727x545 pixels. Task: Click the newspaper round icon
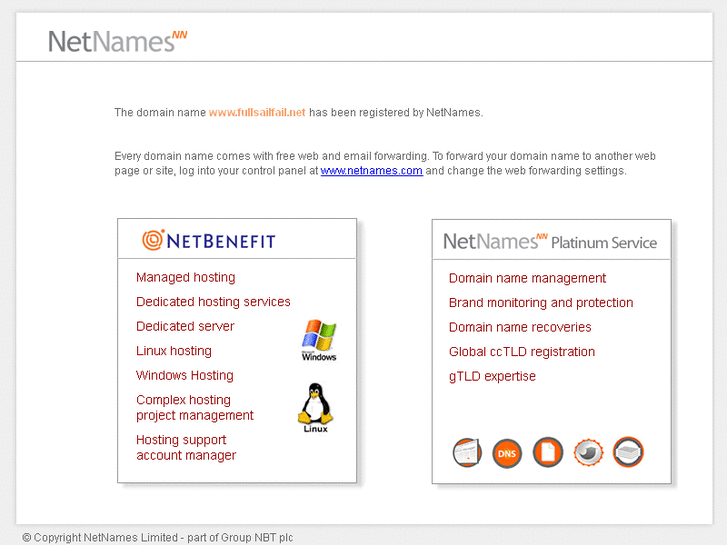coord(467,452)
